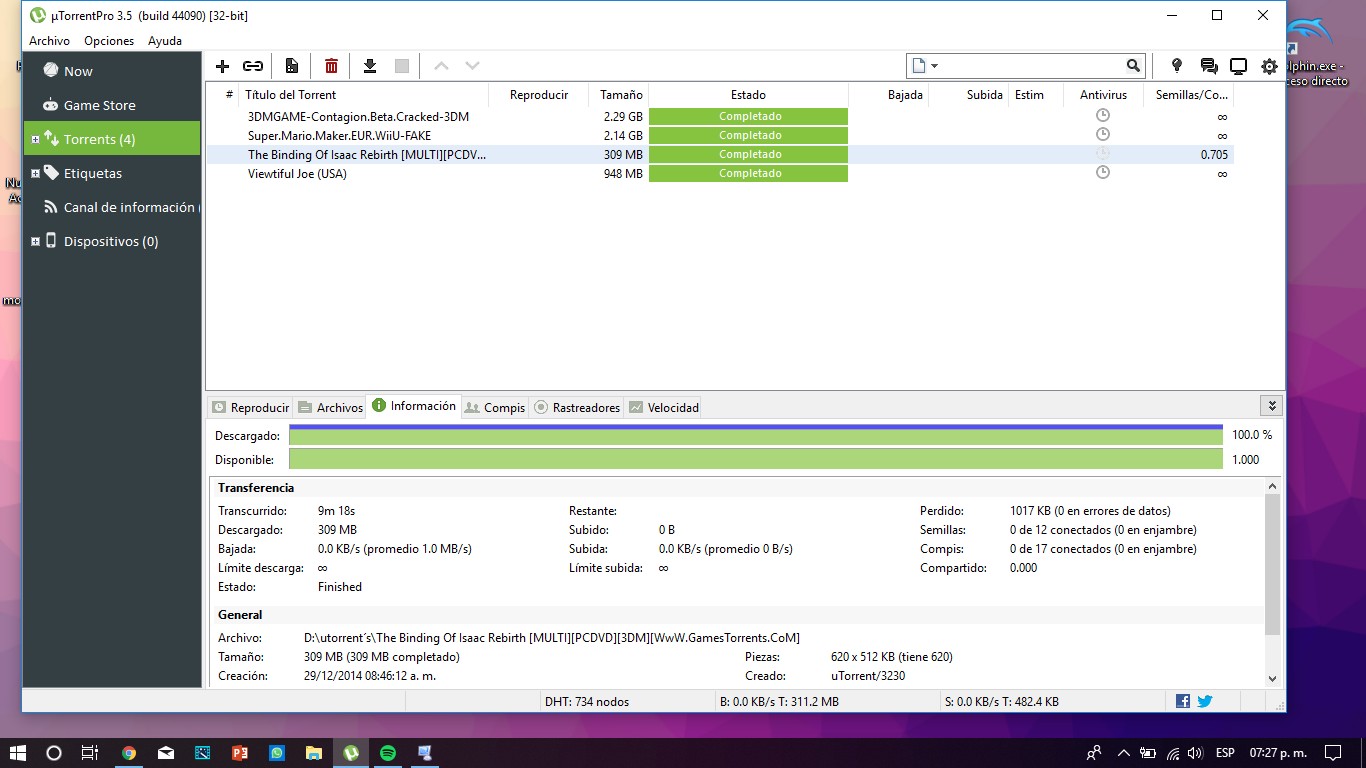Sort by Subida column header
The width and height of the screenshot is (1366, 768).
(969, 95)
